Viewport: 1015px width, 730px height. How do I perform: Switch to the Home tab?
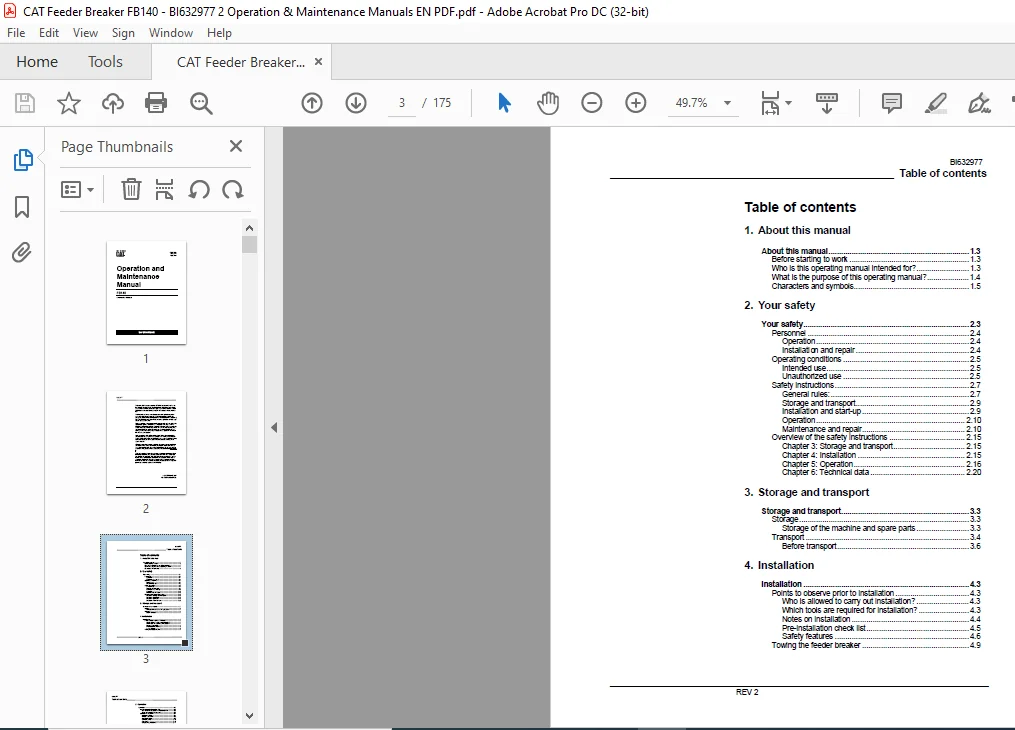(37, 62)
